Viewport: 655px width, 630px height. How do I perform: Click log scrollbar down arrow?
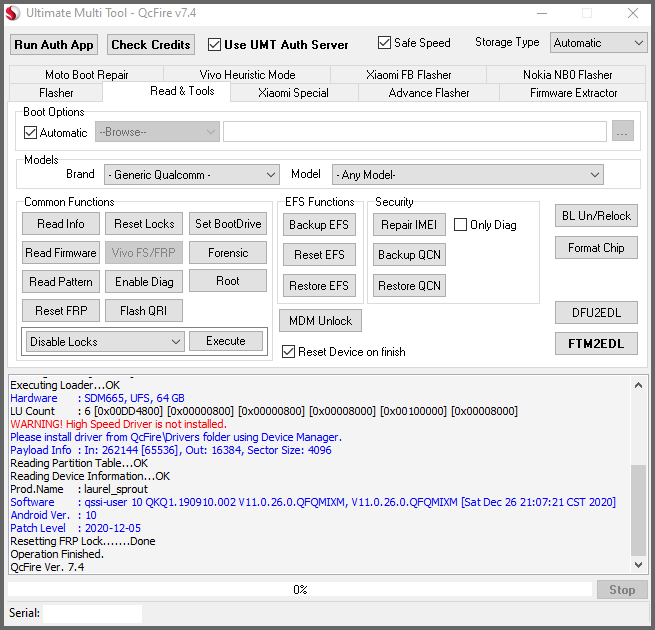point(638,565)
